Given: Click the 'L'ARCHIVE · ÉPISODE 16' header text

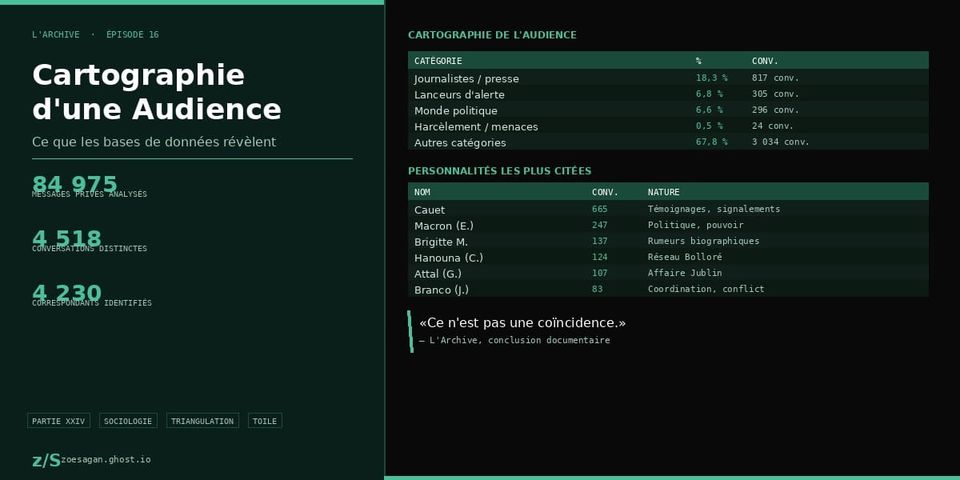Looking at the screenshot, I should pos(96,34).
